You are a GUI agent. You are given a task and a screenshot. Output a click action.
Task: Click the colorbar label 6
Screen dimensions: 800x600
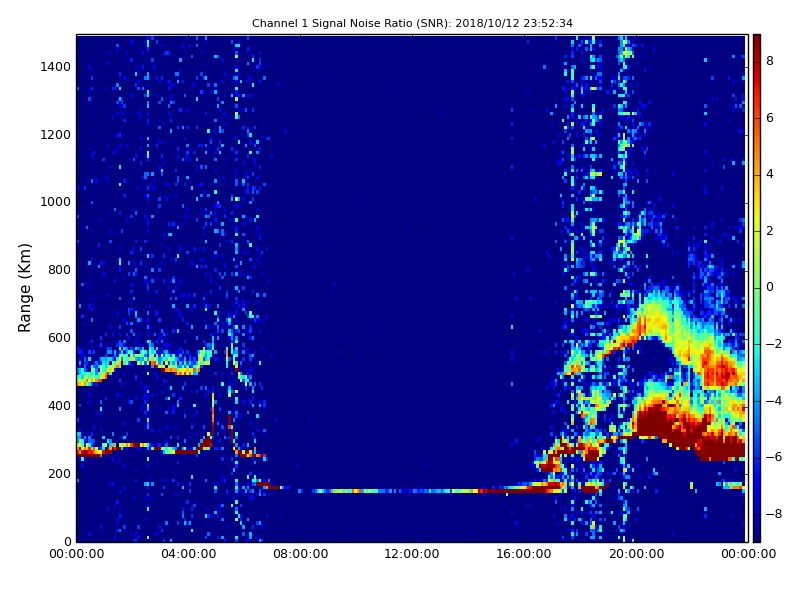point(770,118)
